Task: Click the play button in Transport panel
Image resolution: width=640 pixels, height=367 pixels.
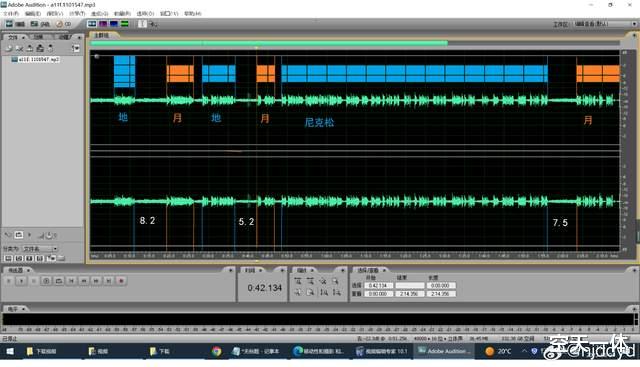Action: pos(21,281)
